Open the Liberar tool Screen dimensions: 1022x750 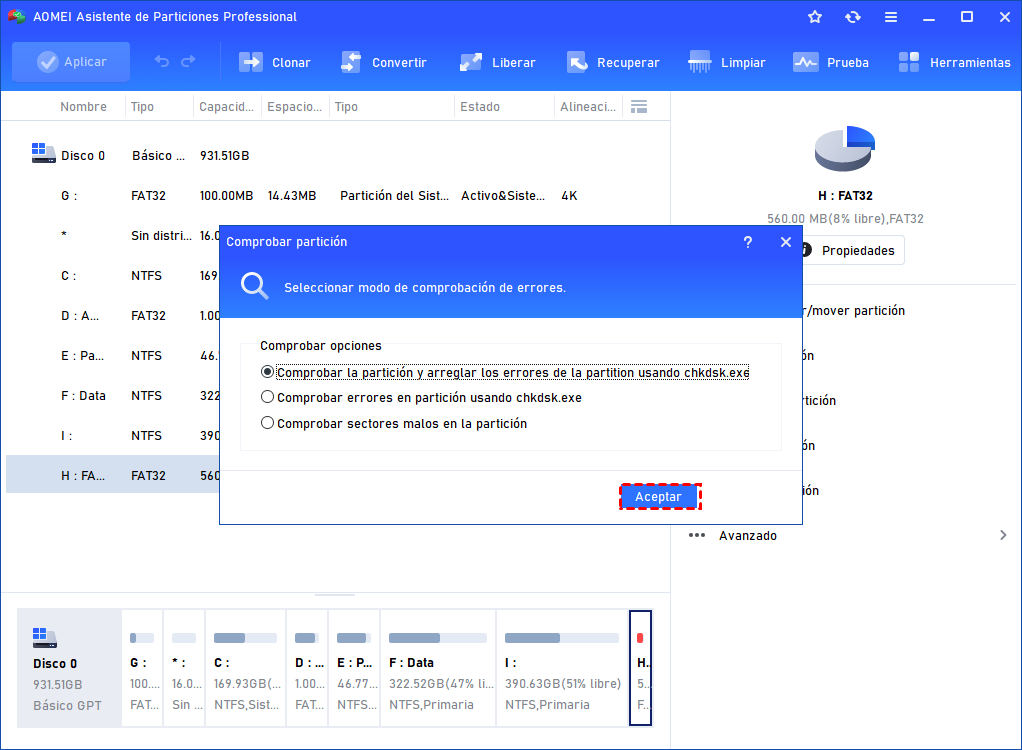(497, 63)
